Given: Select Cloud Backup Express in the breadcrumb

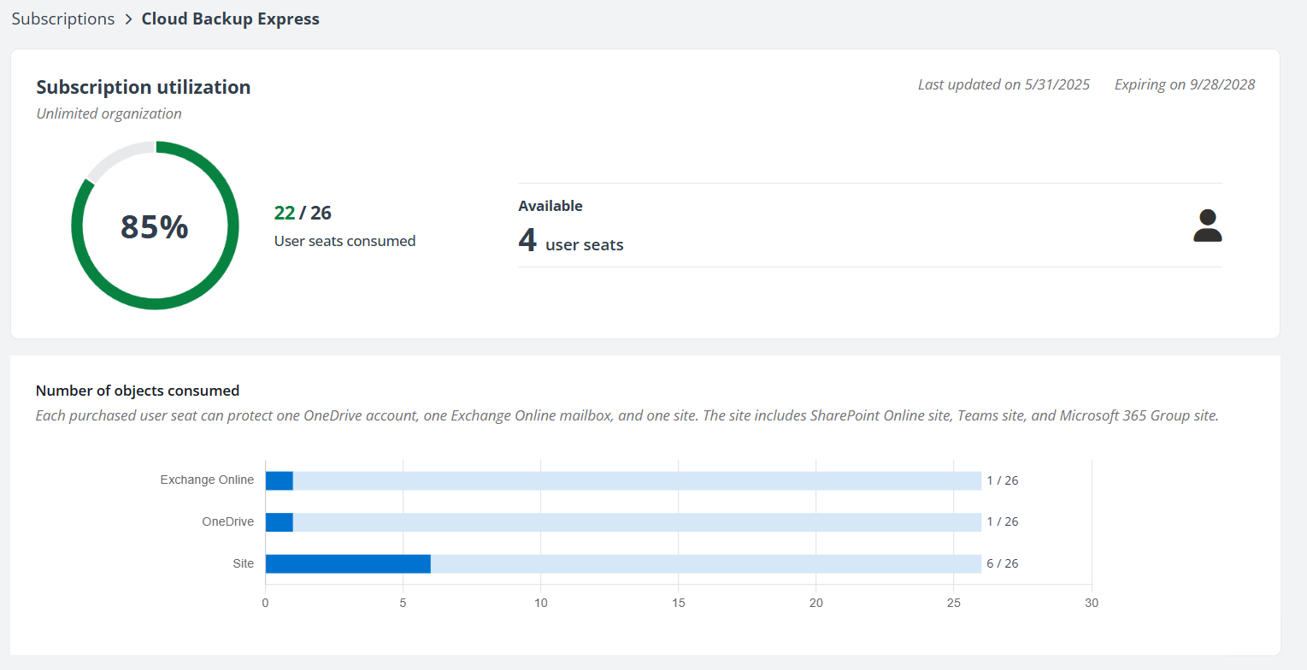Looking at the screenshot, I should 230,18.
